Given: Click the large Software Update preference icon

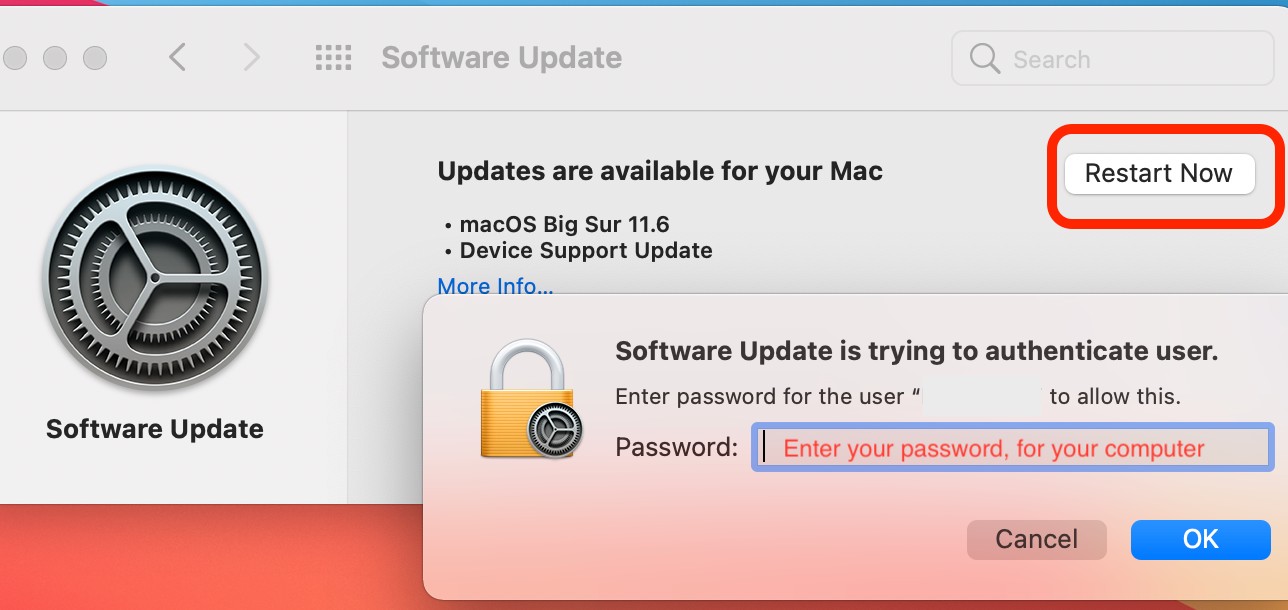Looking at the screenshot, I should (155, 278).
